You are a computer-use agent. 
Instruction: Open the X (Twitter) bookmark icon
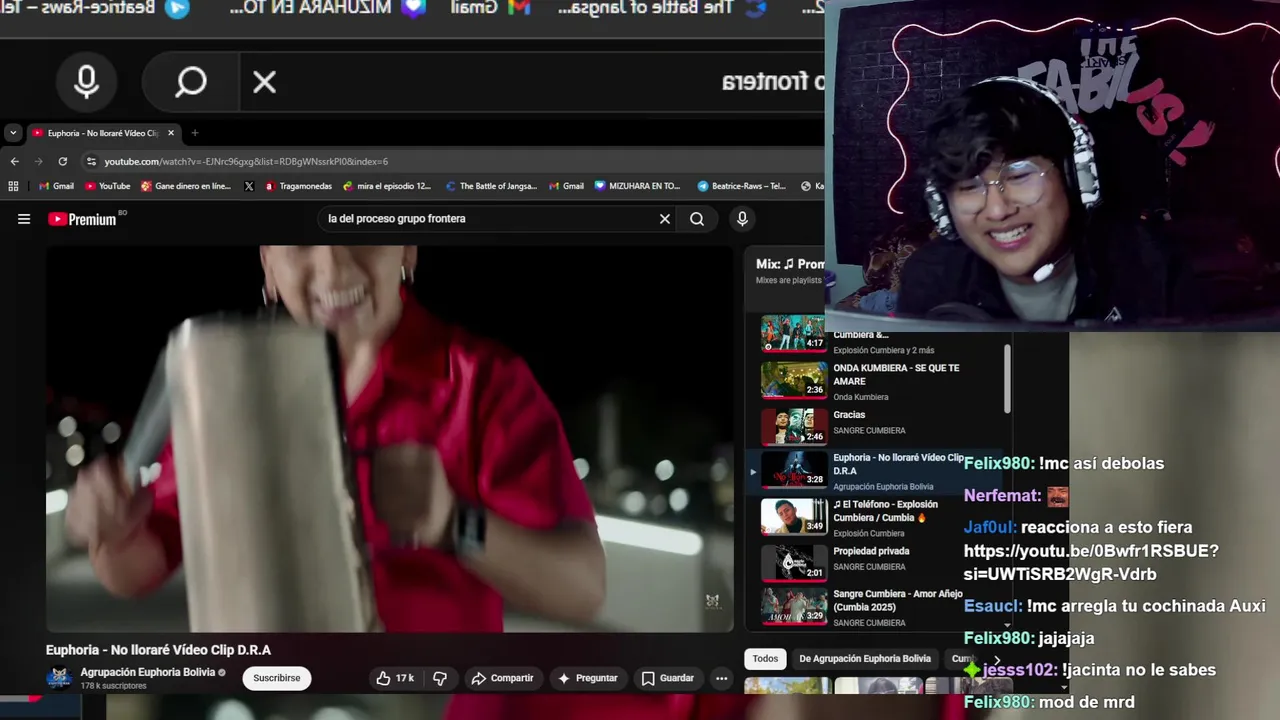pos(249,186)
